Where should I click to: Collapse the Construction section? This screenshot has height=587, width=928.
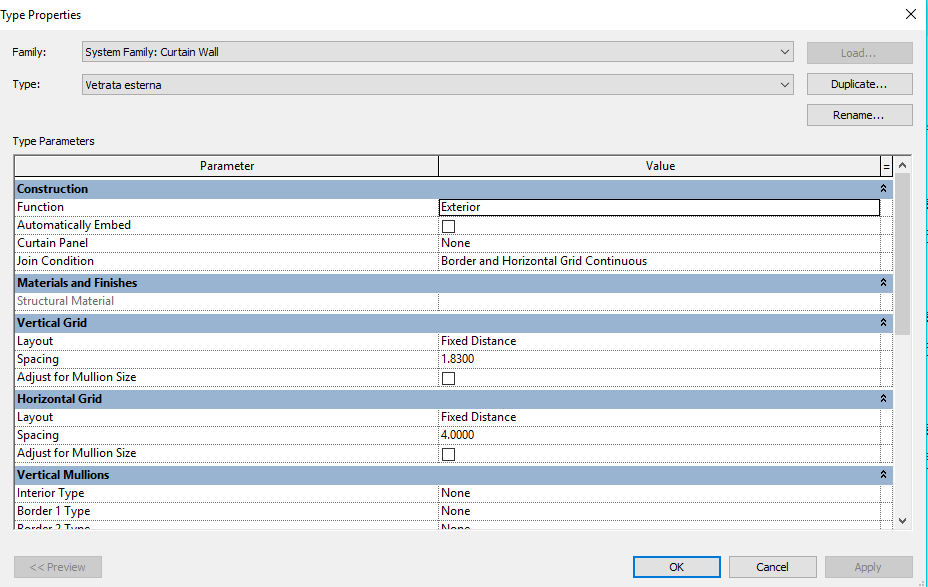tap(883, 189)
